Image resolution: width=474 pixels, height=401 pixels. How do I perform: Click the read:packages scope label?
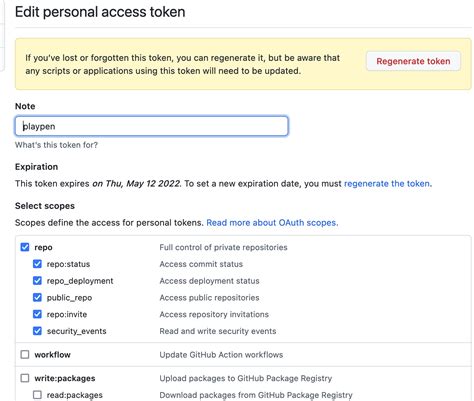pos(75,395)
